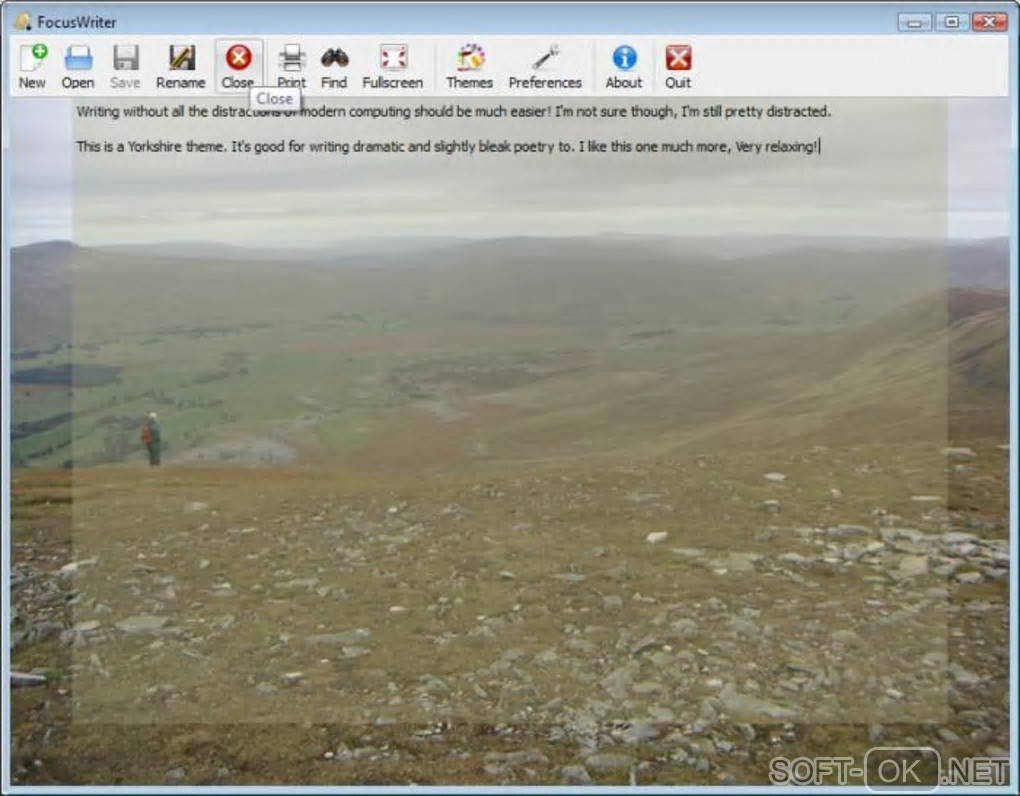Maximize the FocusWriter window
This screenshot has height=796, width=1020.
coord(952,22)
